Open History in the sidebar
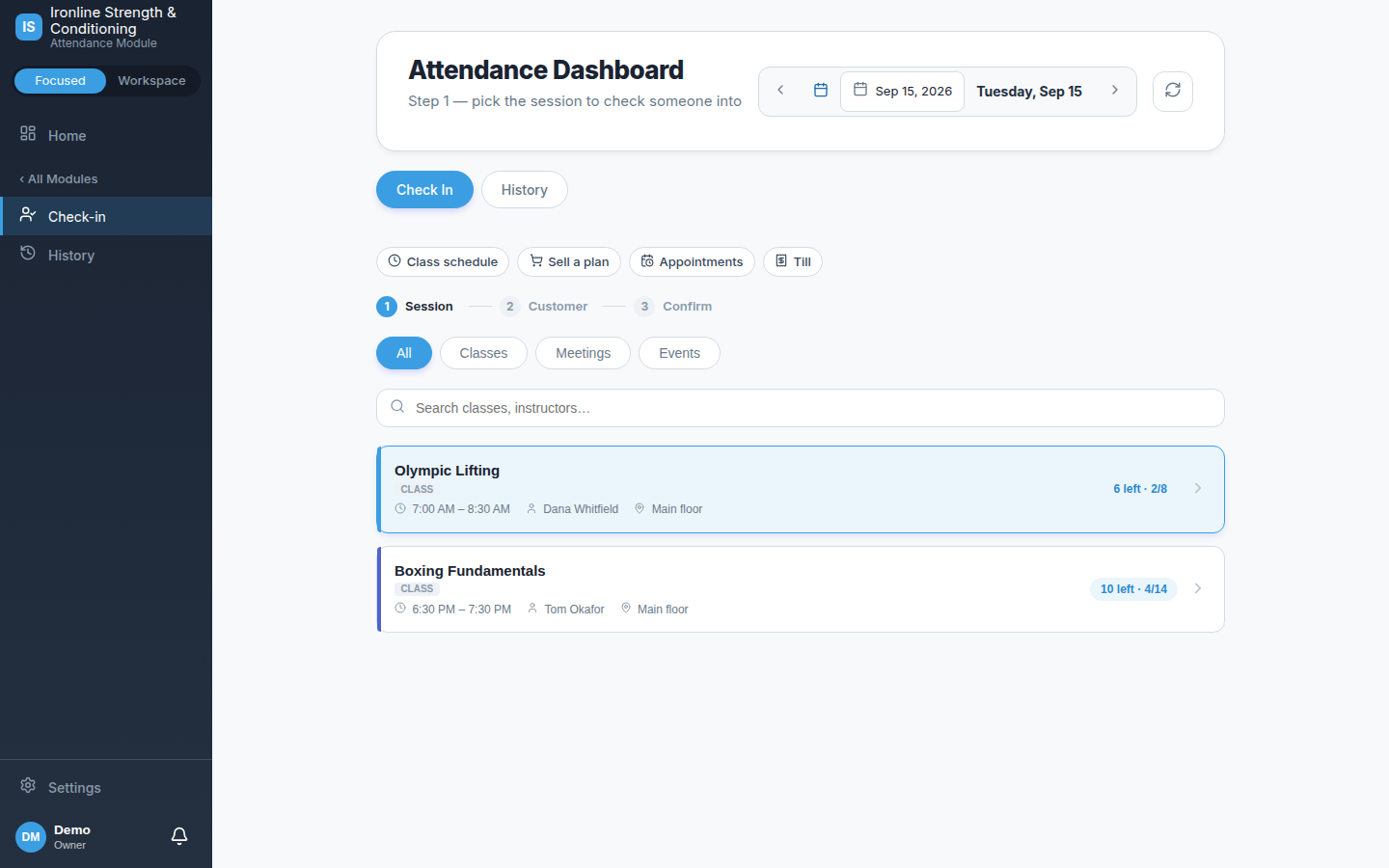1389x868 pixels. click(x=106, y=255)
